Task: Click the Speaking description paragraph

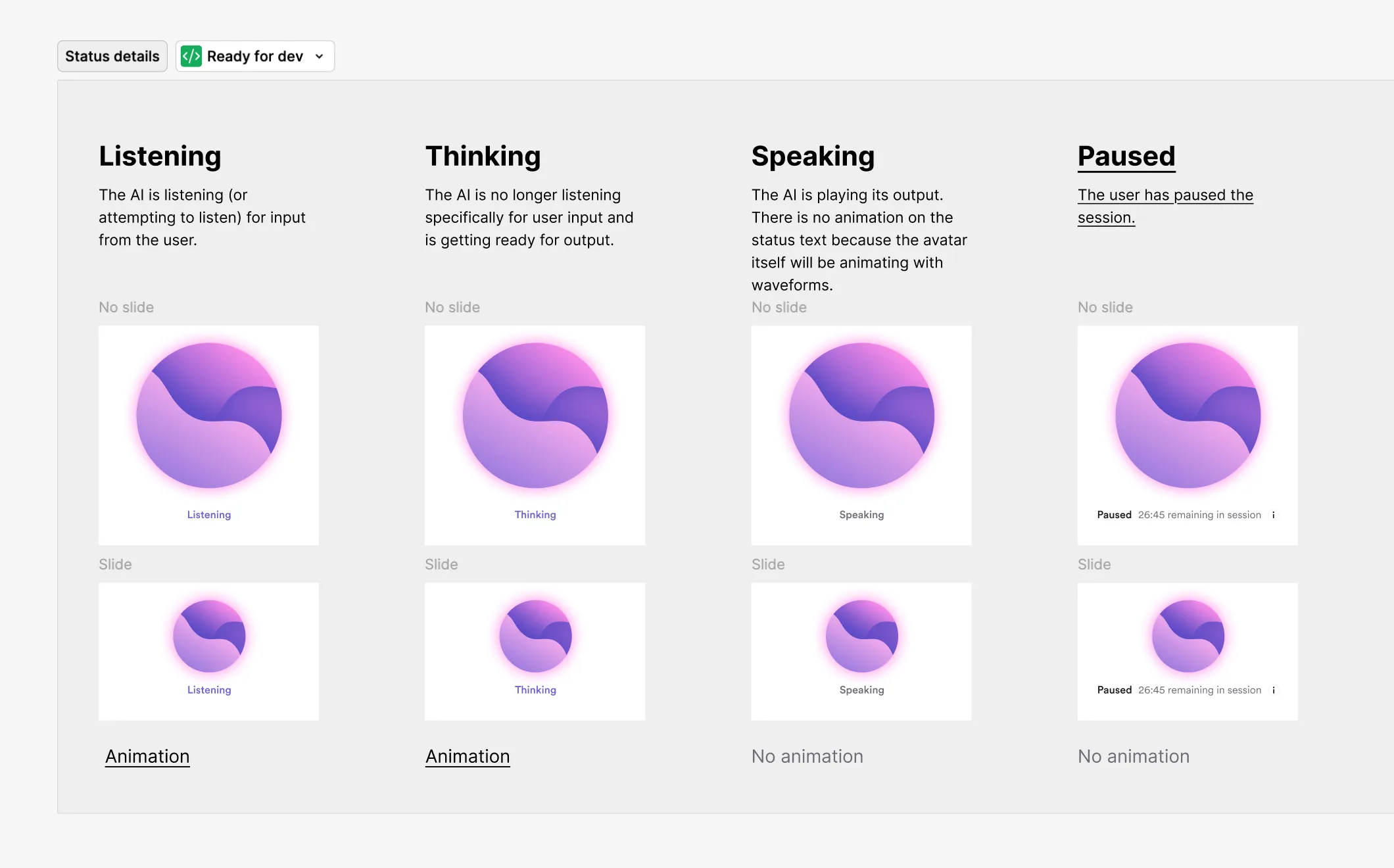Action: click(859, 240)
